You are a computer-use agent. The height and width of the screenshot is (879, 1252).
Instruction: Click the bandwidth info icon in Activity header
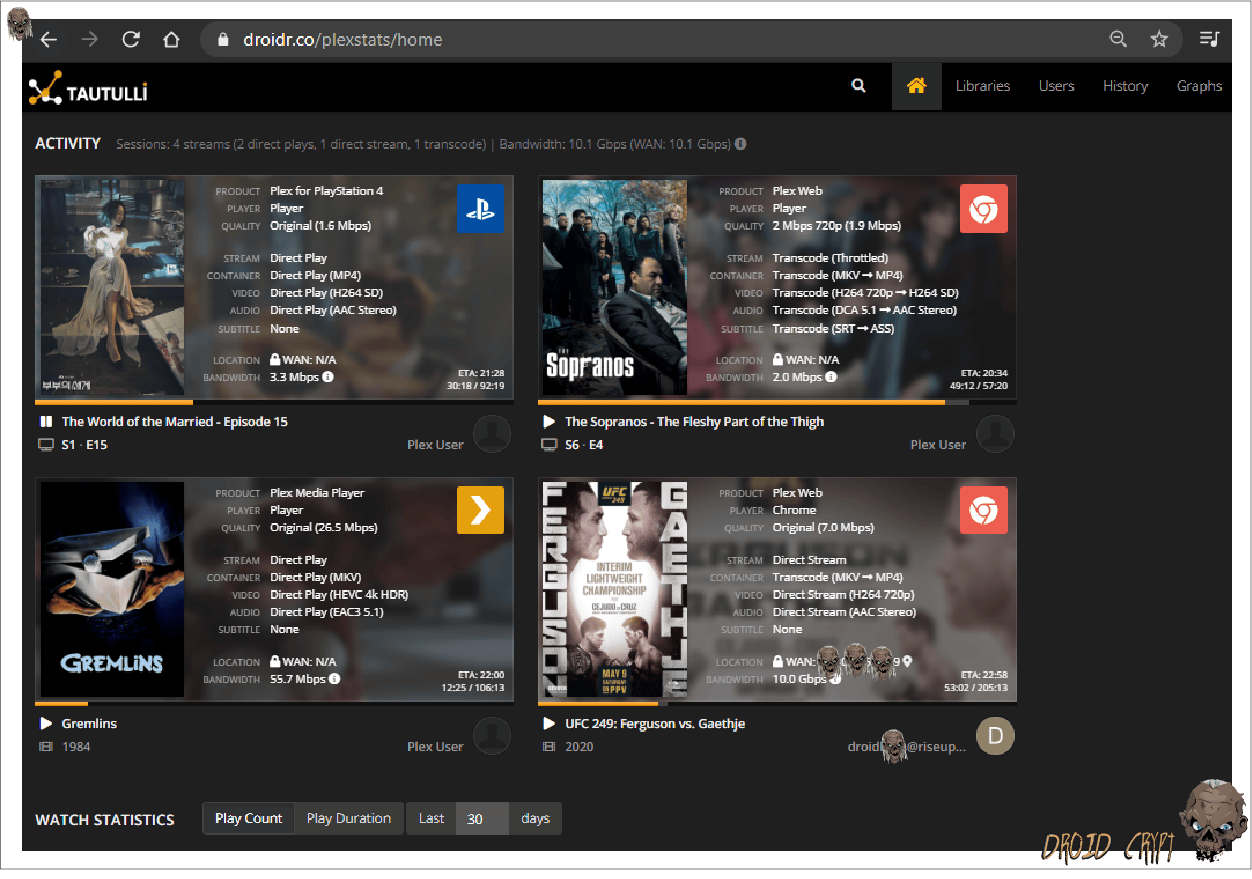click(x=741, y=144)
